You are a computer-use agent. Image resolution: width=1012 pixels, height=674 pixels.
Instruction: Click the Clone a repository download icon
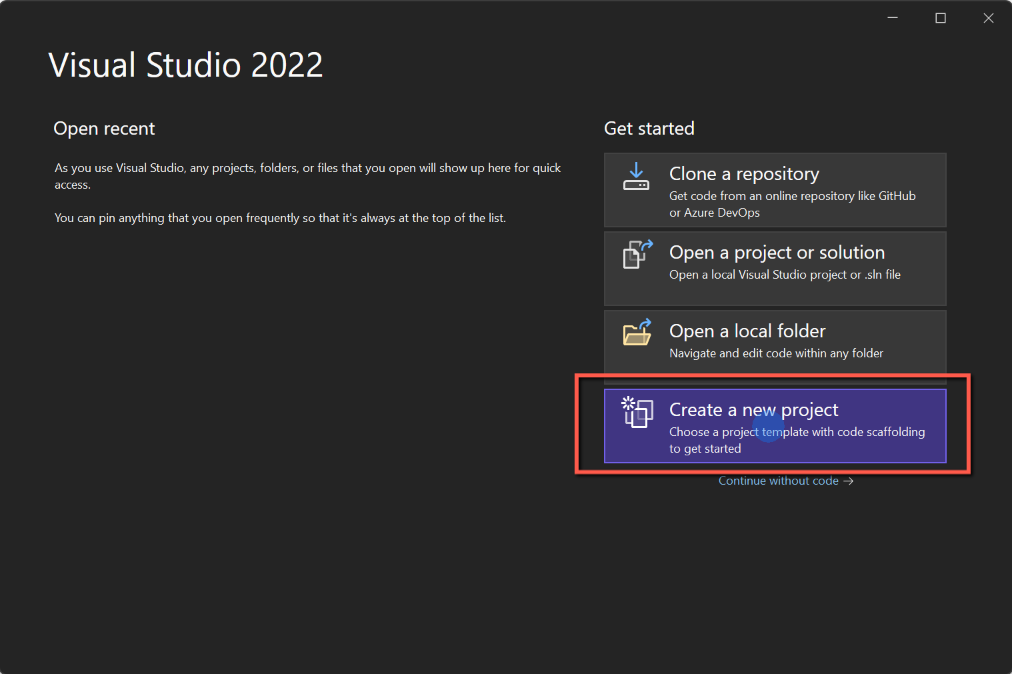[x=636, y=177]
